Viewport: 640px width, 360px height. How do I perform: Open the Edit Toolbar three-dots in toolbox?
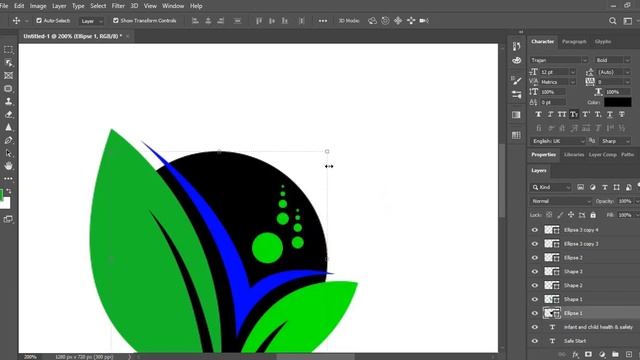pos(8,179)
